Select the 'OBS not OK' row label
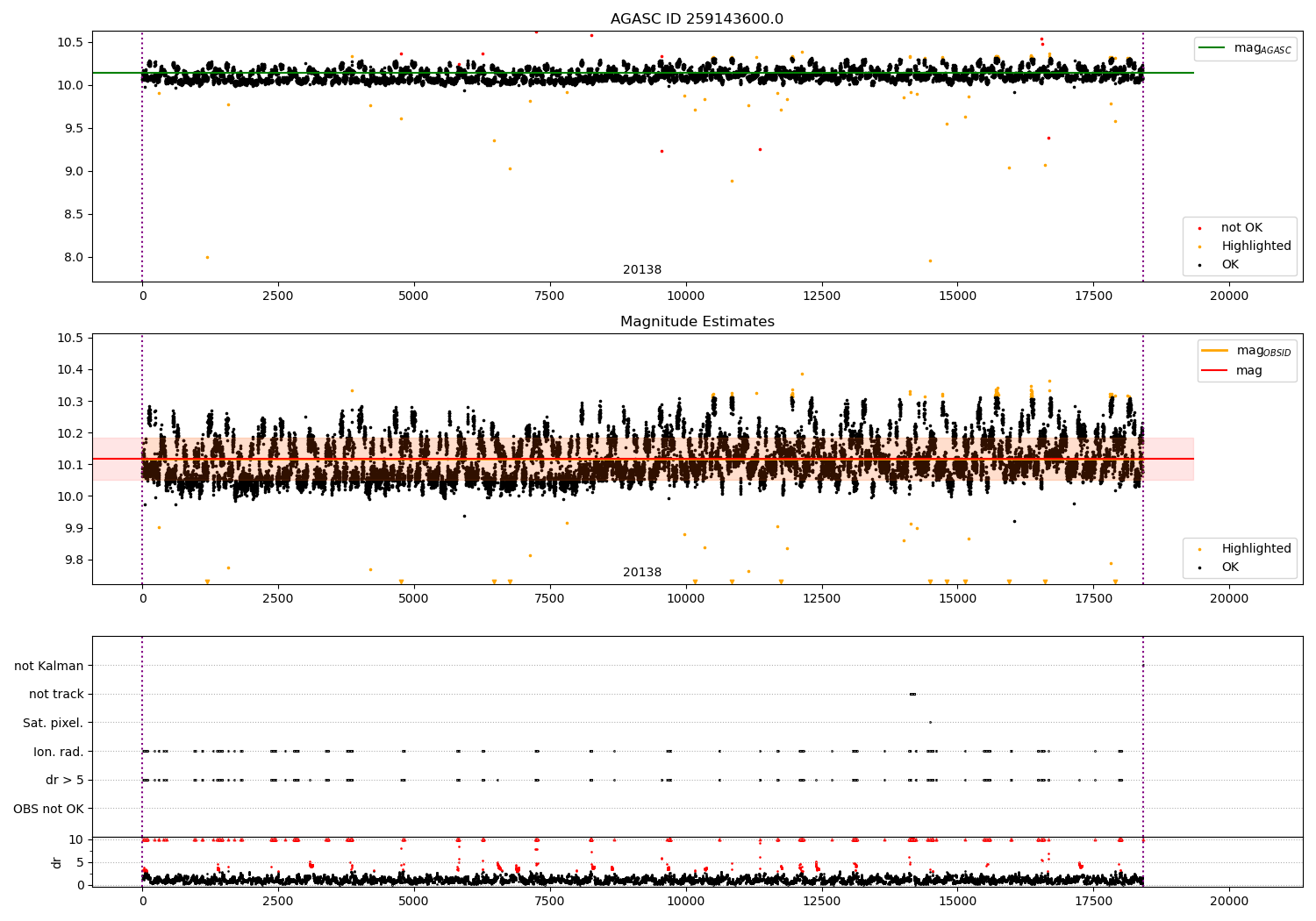 pyautogui.click(x=48, y=809)
